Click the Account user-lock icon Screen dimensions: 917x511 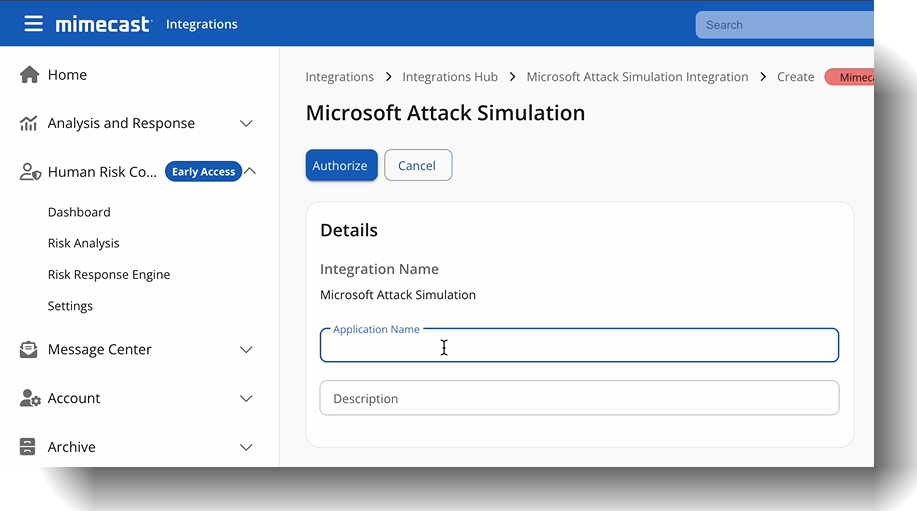coord(29,398)
